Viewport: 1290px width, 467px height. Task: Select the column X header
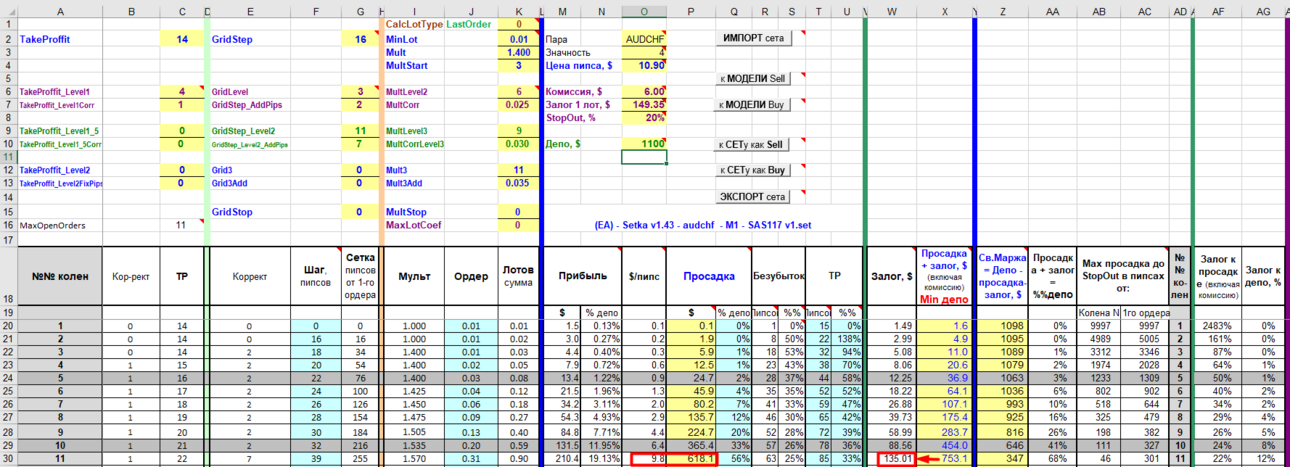pyautogui.click(x=944, y=11)
